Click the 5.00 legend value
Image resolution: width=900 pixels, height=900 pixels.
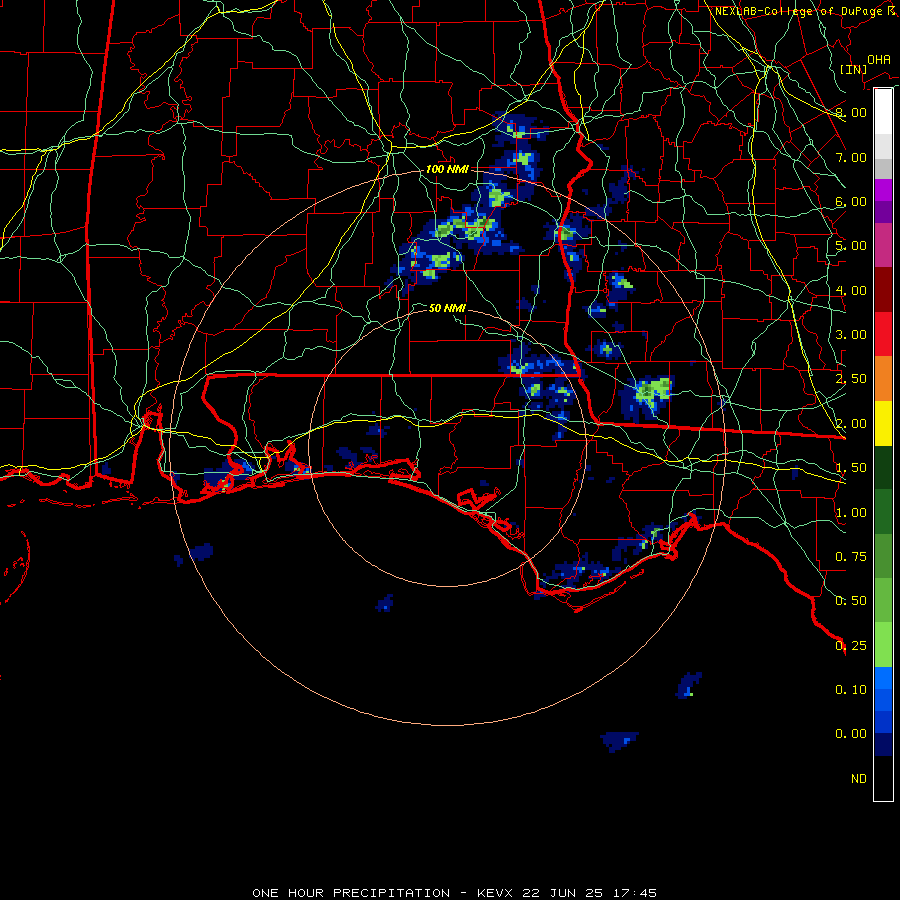click(x=851, y=246)
